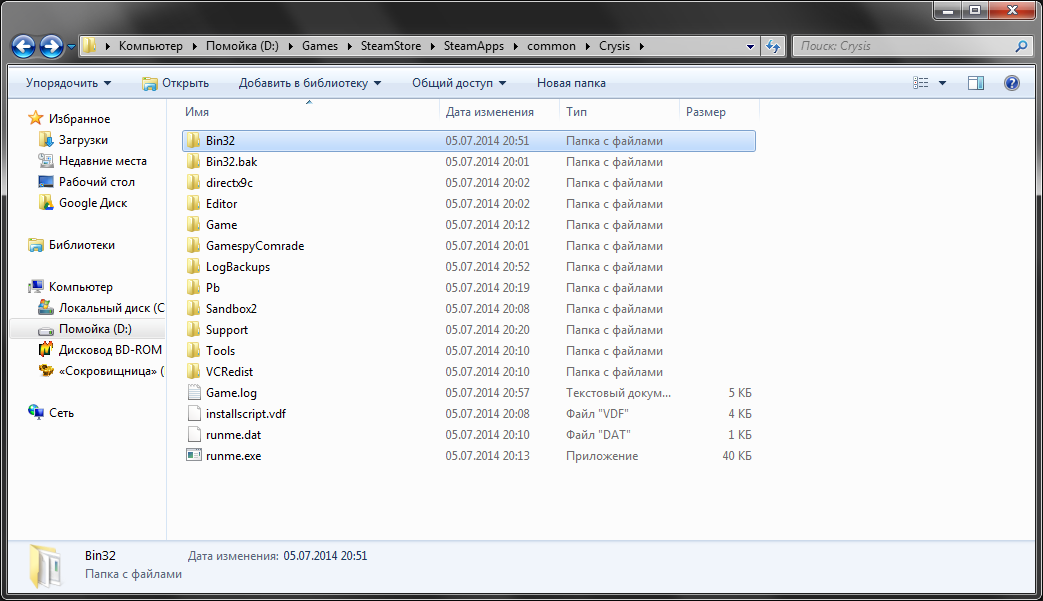Open Загрузки in the sidebar
Viewport: 1043px width, 601px height.
[x=82, y=140]
